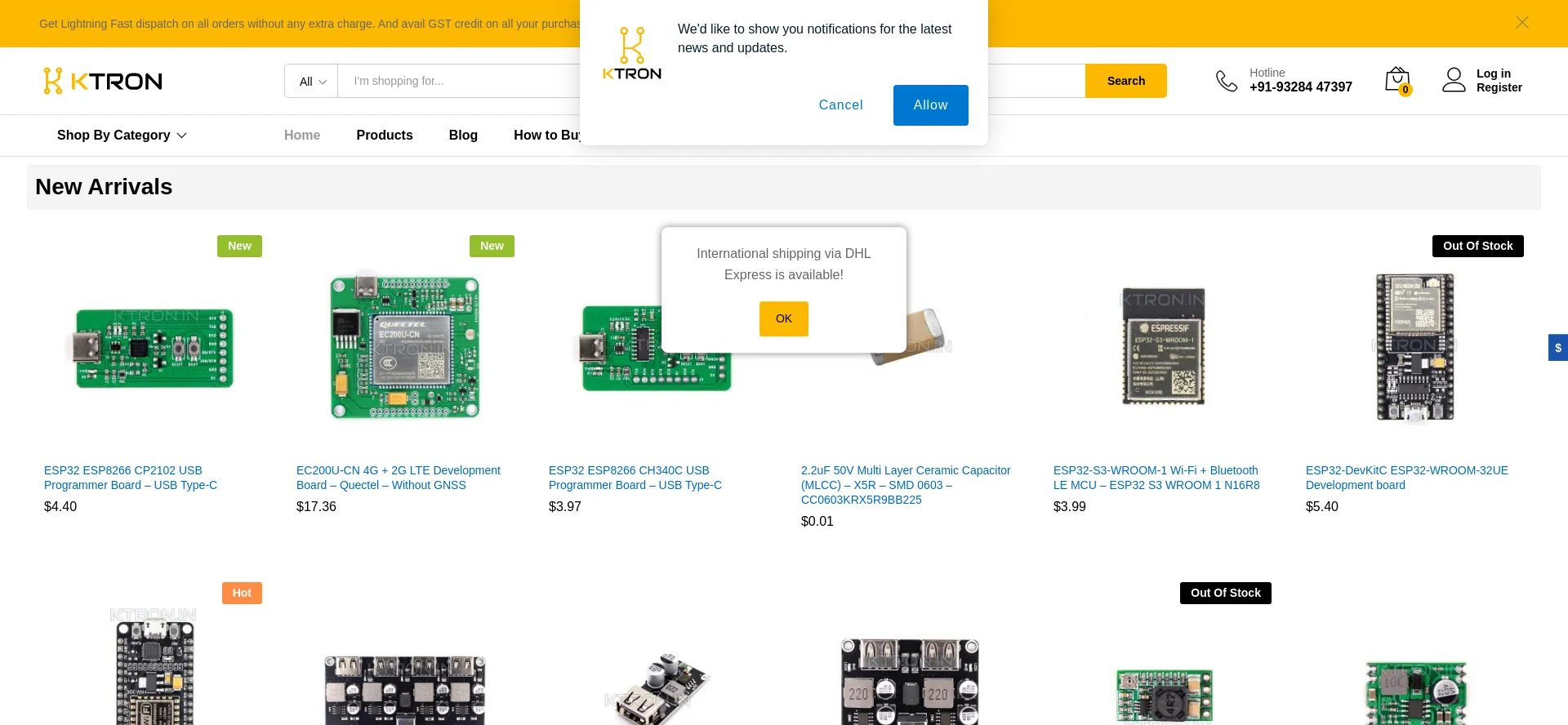The height and width of the screenshot is (725, 1568).
Task: Open the currency switcher dollar tab
Action: point(1558,348)
